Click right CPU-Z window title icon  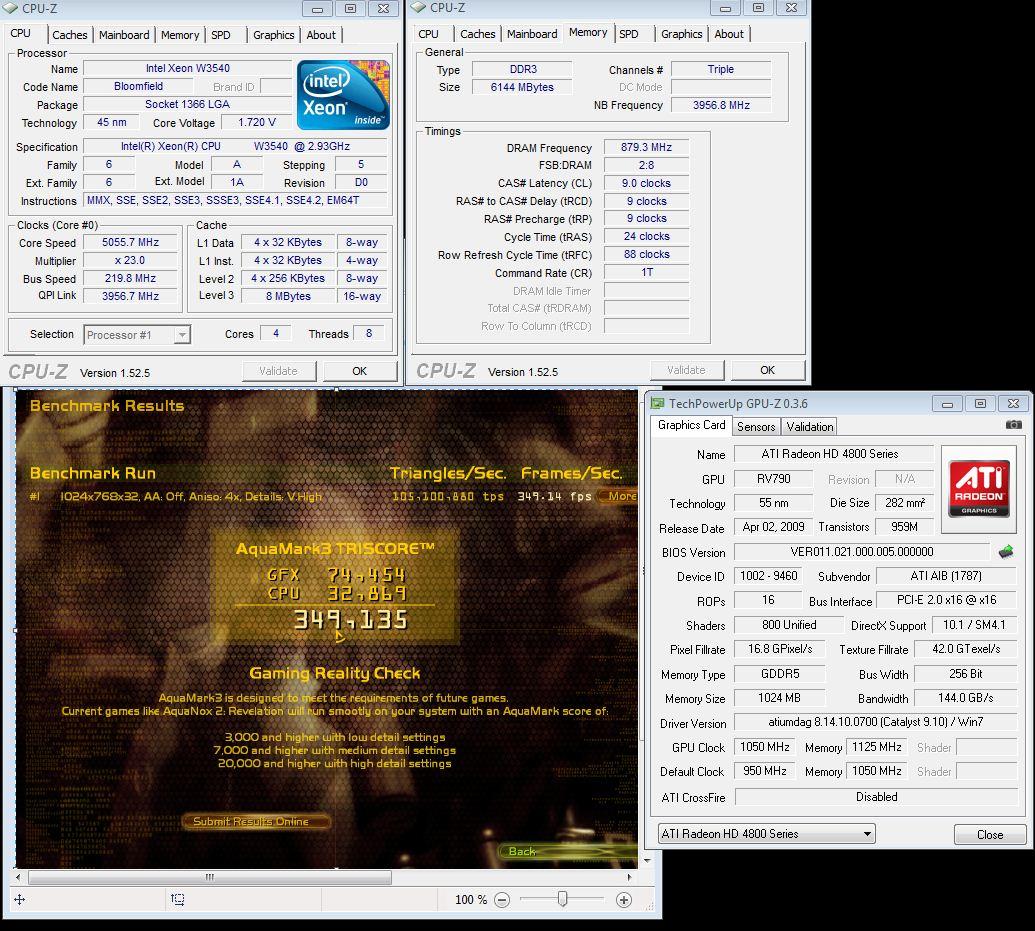click(x=418, y=8)
